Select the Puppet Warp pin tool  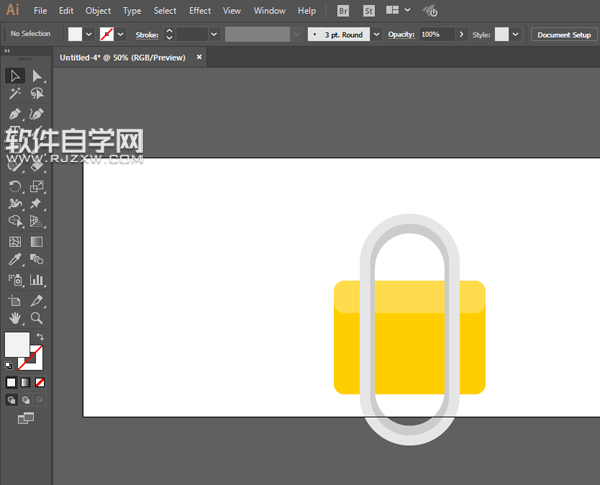pos(37,204)
